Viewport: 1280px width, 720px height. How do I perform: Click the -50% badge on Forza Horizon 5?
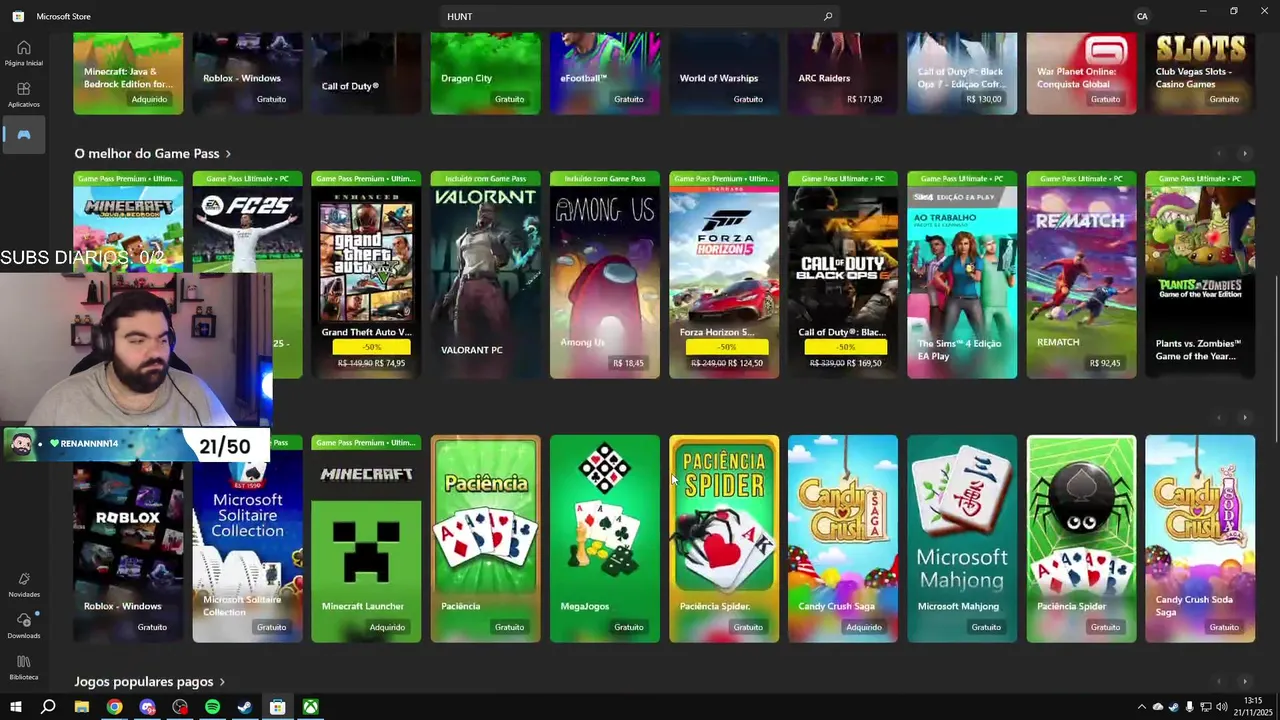(727, 347)
